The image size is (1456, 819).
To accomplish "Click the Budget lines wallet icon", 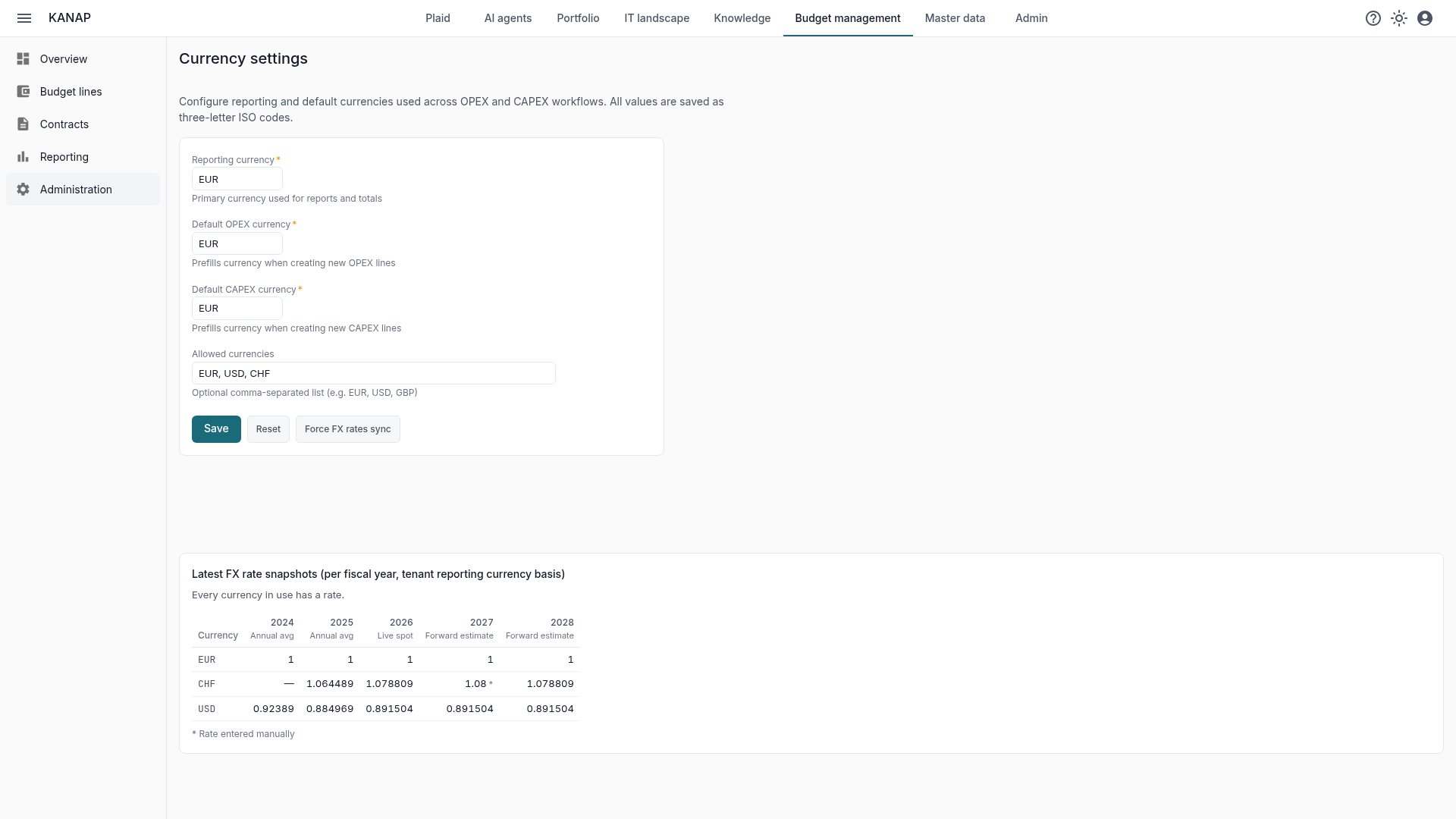I will point(24,92).
